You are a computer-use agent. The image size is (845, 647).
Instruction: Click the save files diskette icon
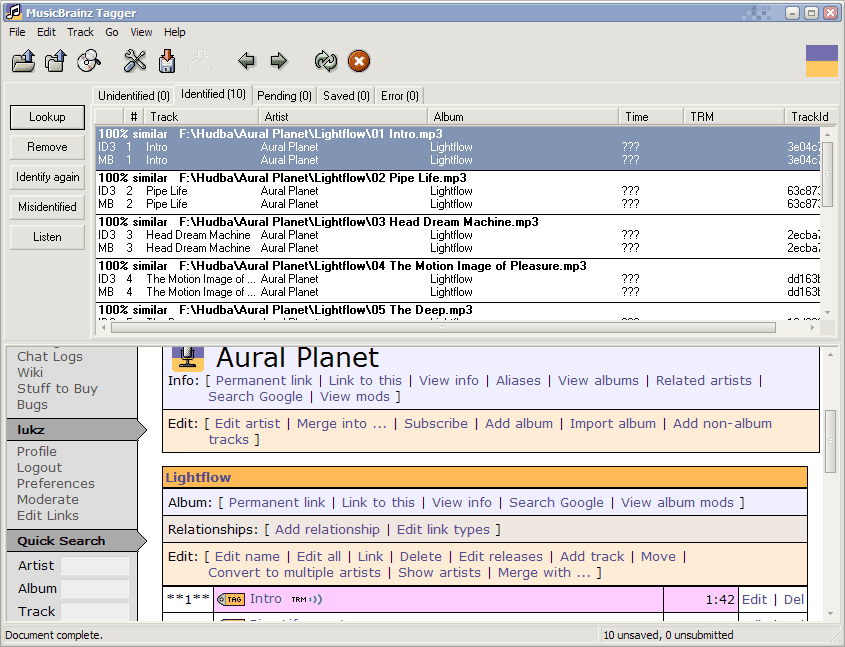click(167, 61)
